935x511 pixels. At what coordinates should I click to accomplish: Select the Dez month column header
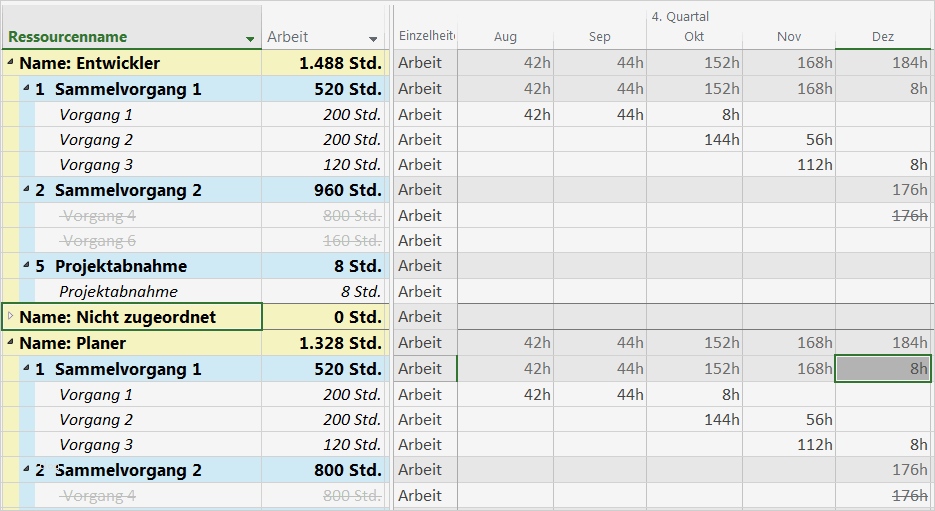883,37
